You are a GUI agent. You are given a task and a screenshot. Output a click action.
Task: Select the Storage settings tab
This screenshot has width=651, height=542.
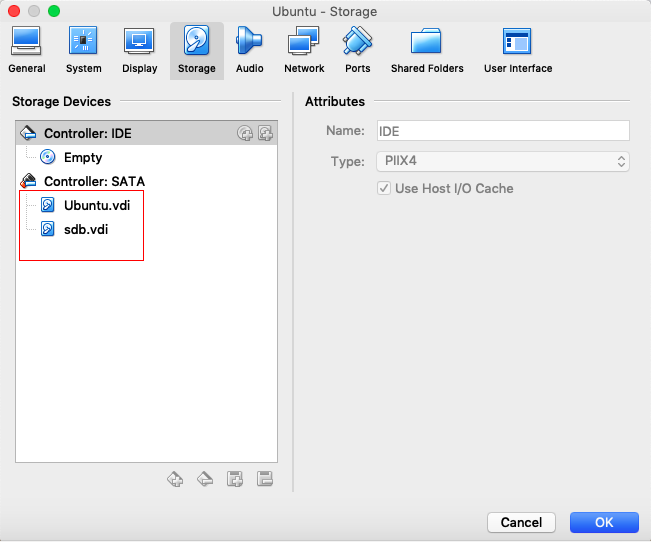(197, 51)
